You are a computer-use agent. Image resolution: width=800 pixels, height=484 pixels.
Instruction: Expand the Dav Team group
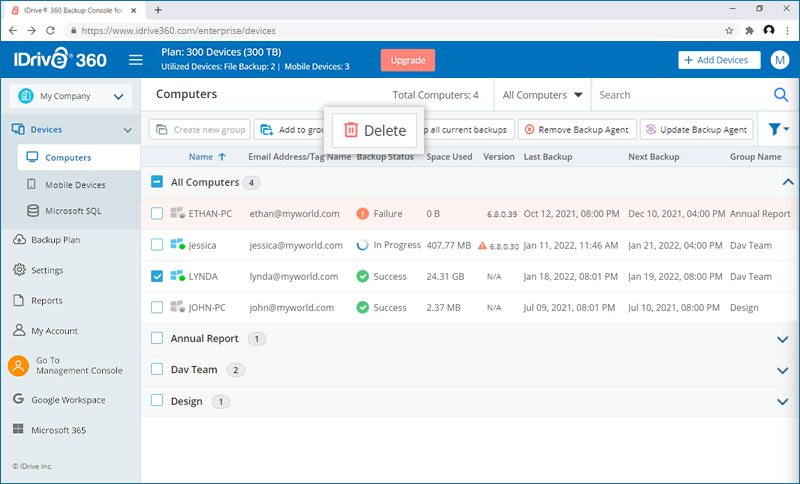[x=783, y=371]
